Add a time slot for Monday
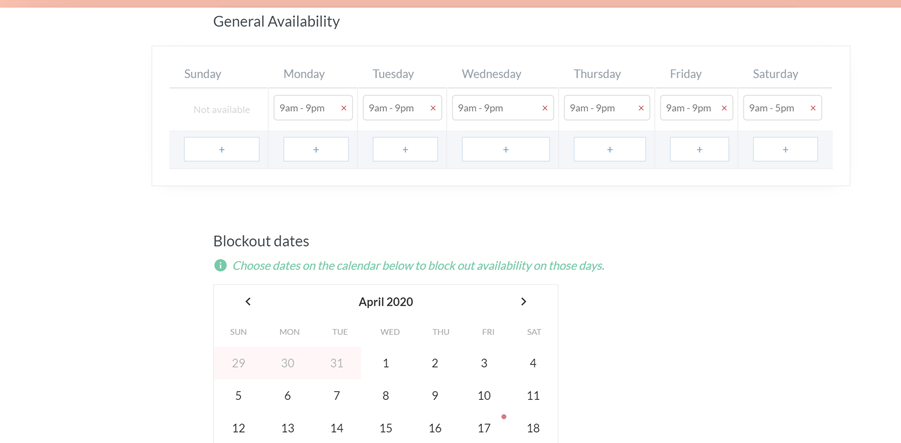This screenshot has width=901, height=443. pyautogui.click(x=316, y=149)
